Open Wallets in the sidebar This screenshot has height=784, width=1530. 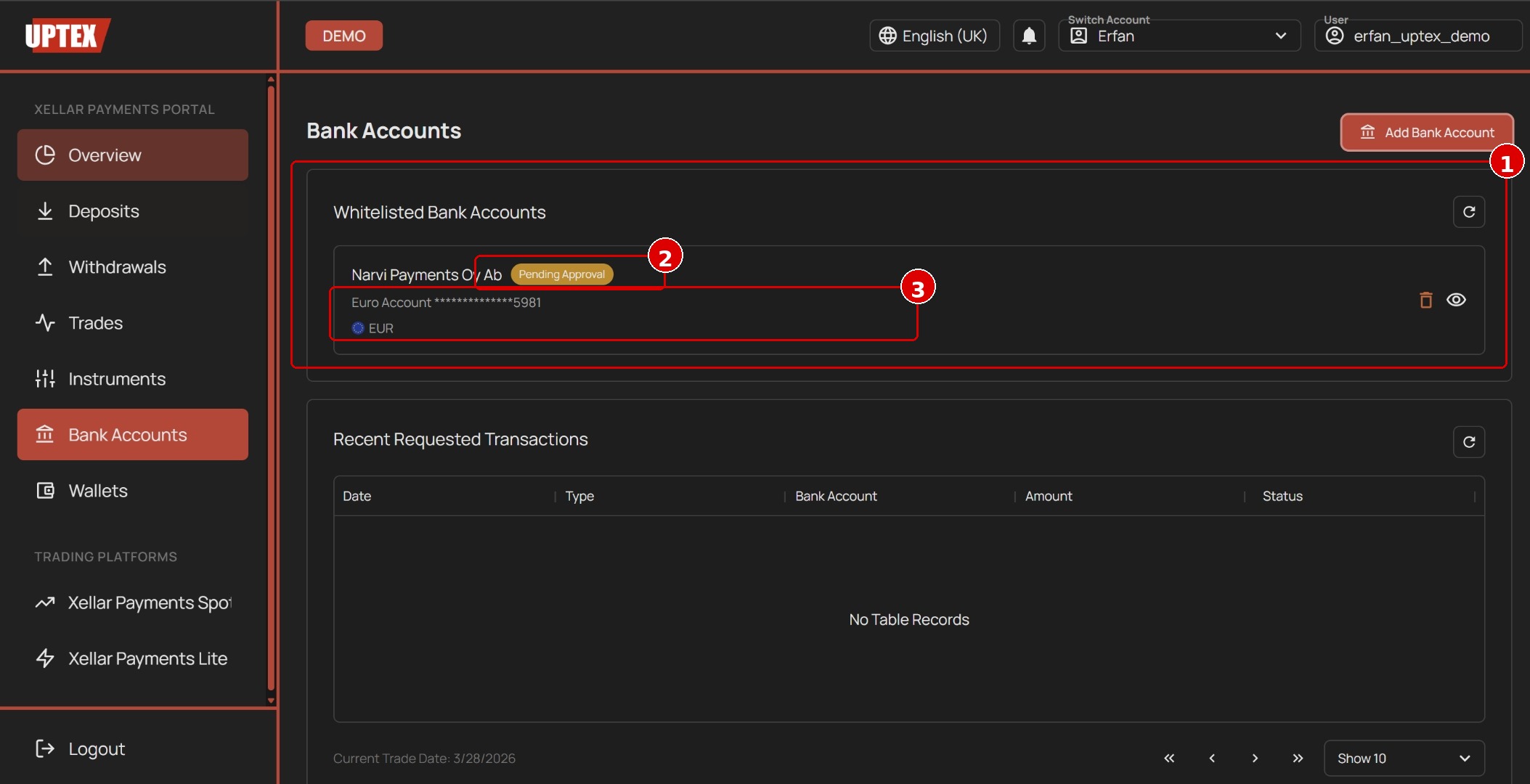(133, 491)
